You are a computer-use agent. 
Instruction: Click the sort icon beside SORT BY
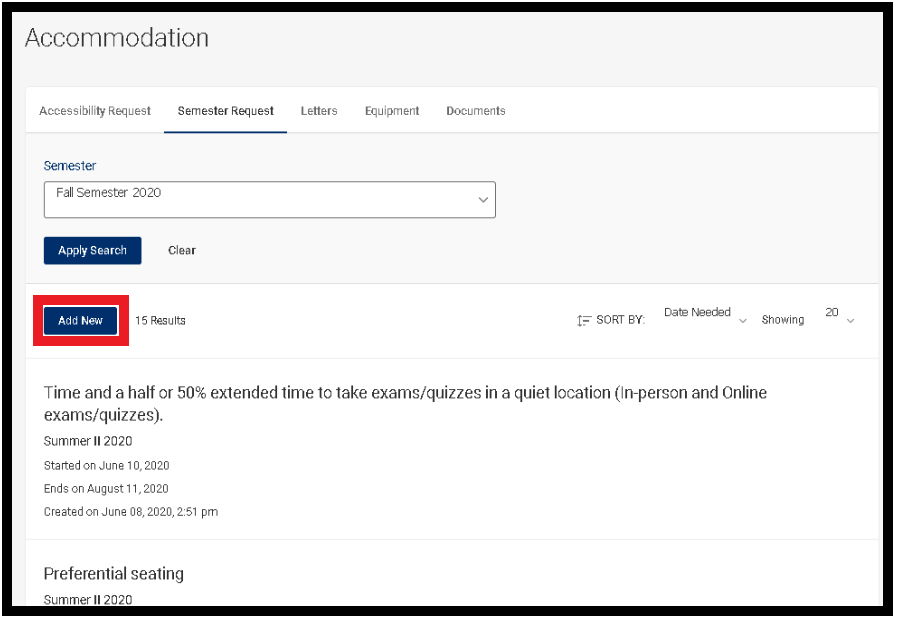pyautogui.click(x=584, y=321)
